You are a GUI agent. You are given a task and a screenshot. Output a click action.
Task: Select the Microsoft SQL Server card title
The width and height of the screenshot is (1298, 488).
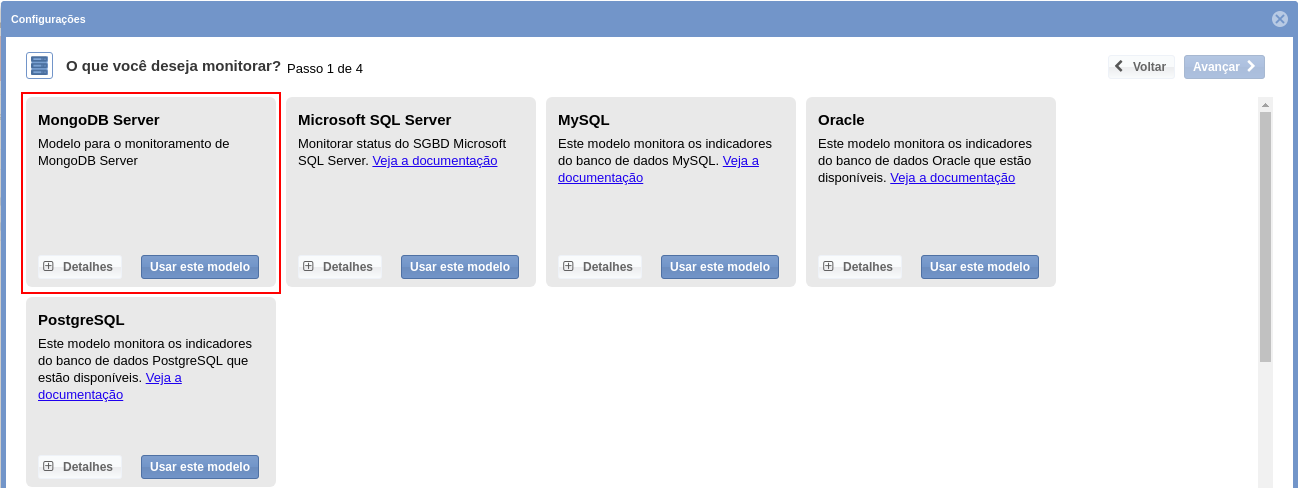[375, 120]
